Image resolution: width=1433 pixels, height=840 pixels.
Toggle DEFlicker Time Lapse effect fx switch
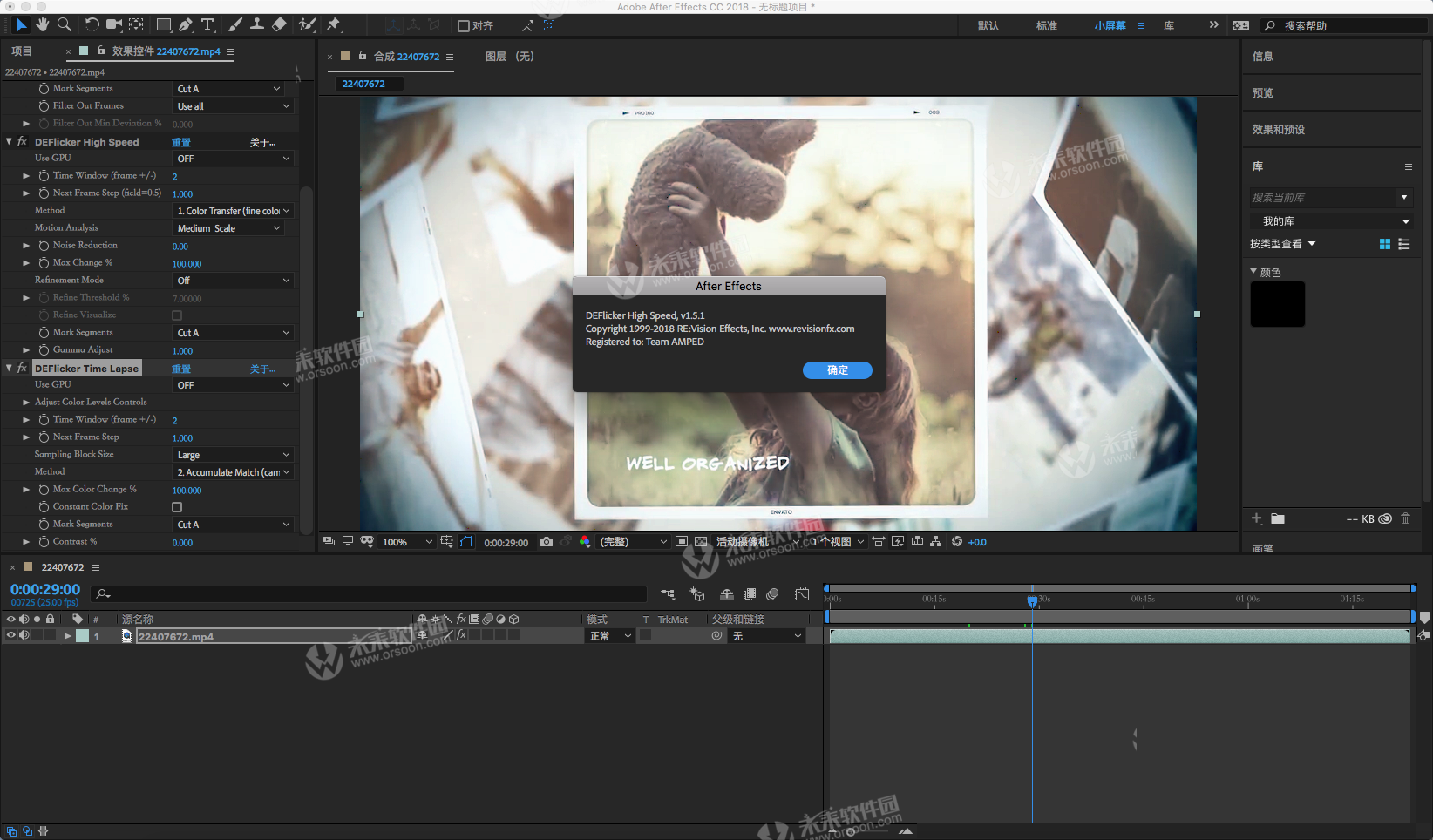tap(23, 368)
